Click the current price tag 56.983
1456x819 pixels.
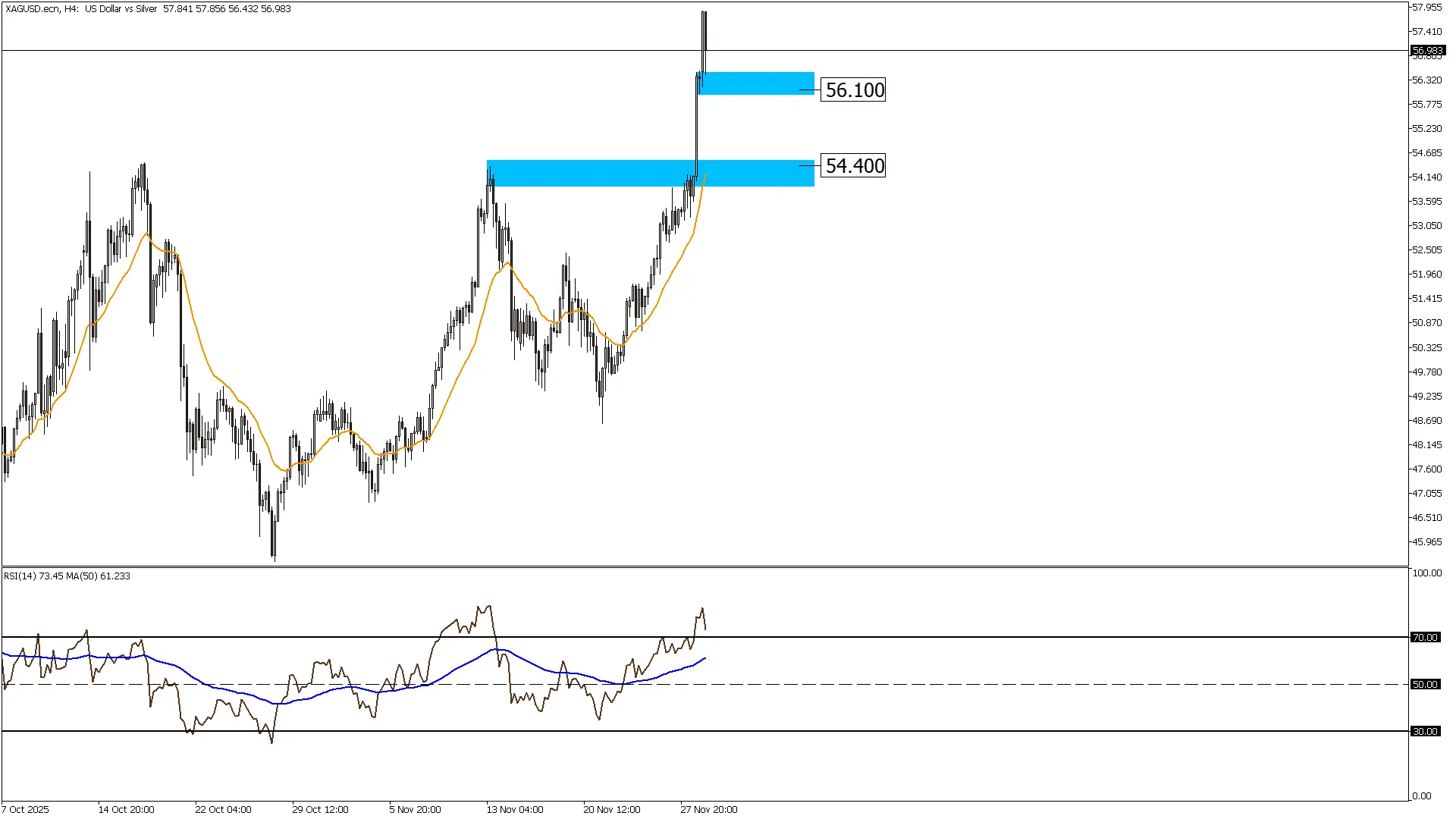pos(1427,51)
